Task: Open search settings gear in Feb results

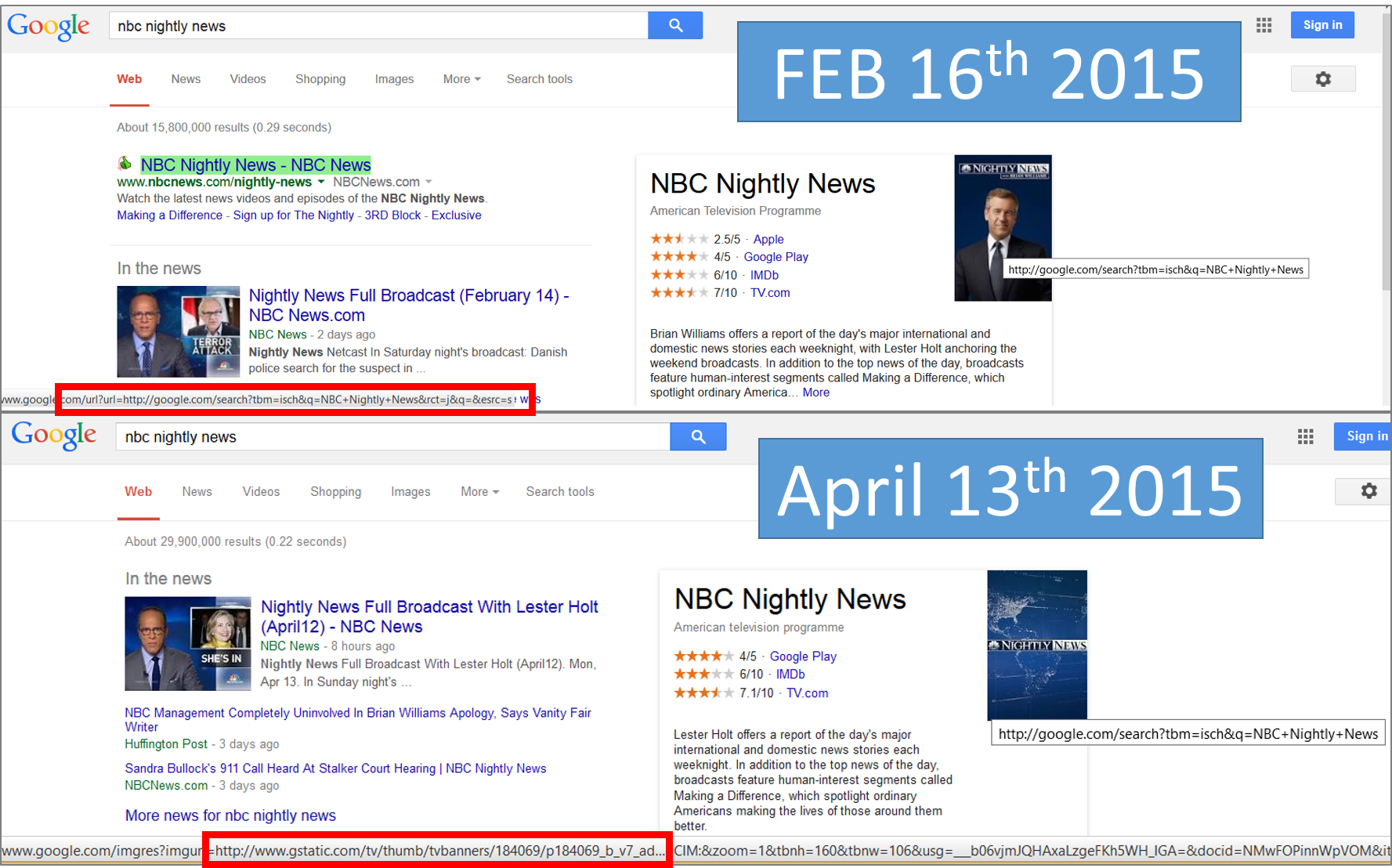Action: click(x=1322, y=78)
